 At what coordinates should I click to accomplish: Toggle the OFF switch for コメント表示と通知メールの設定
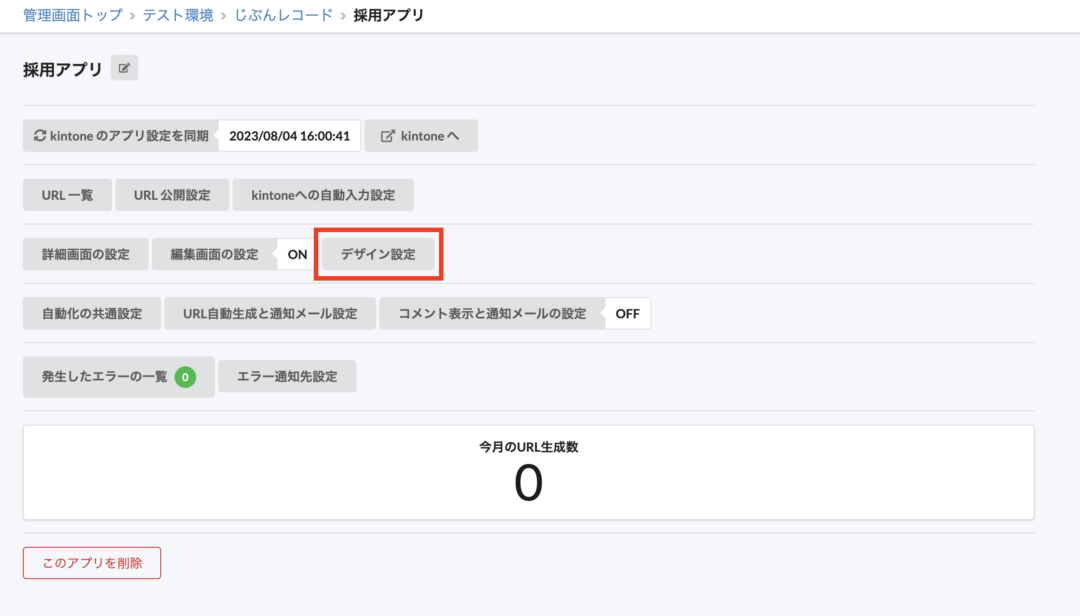pyautogui.click(x=627, y=313)
